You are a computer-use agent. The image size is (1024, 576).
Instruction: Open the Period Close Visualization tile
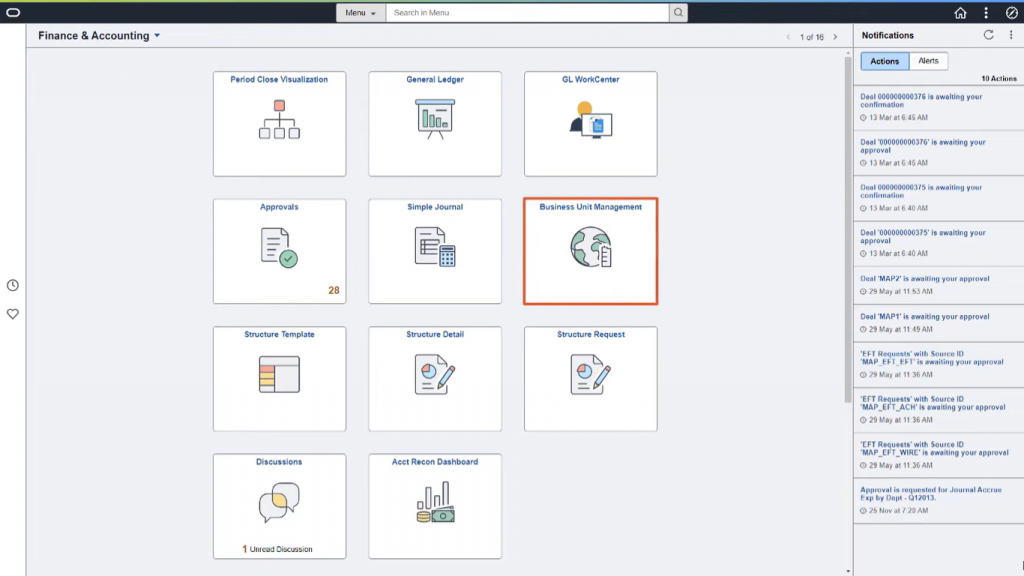pos(280,124)
